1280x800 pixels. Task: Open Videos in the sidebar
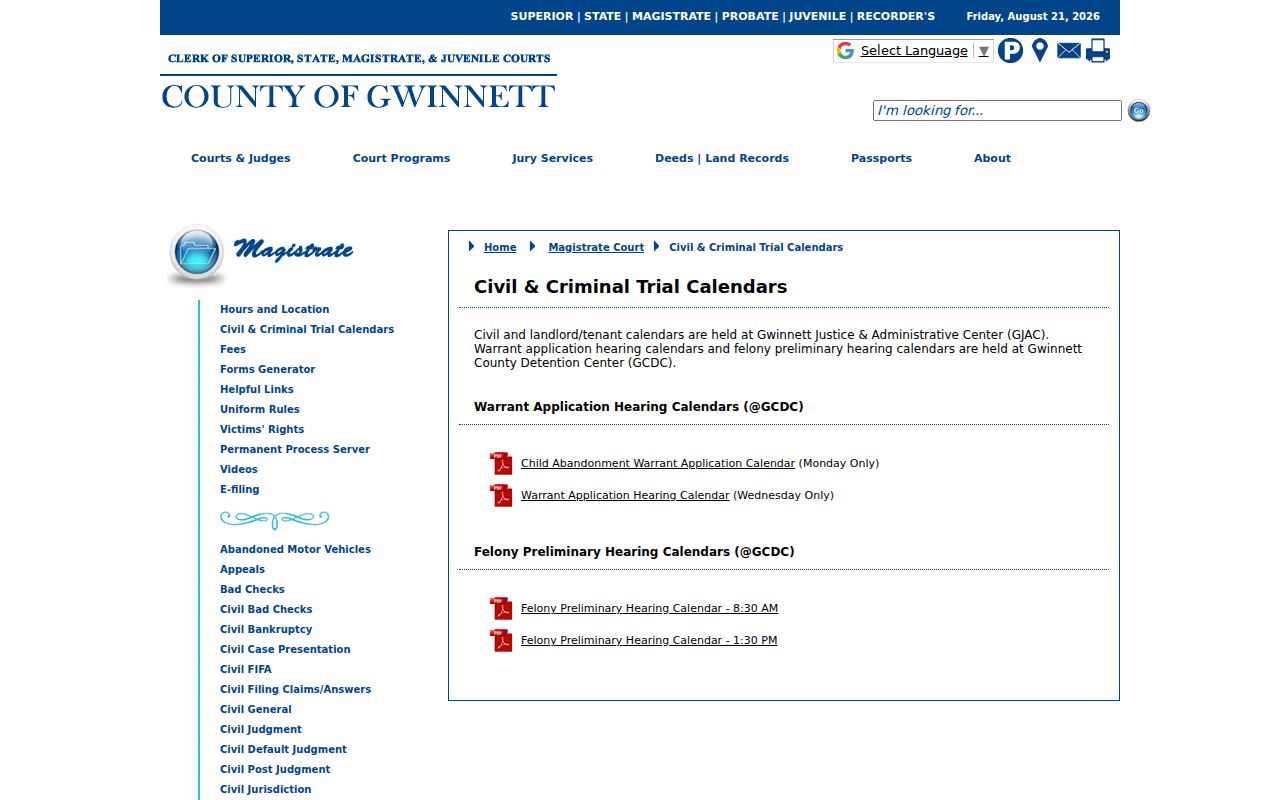239,470
